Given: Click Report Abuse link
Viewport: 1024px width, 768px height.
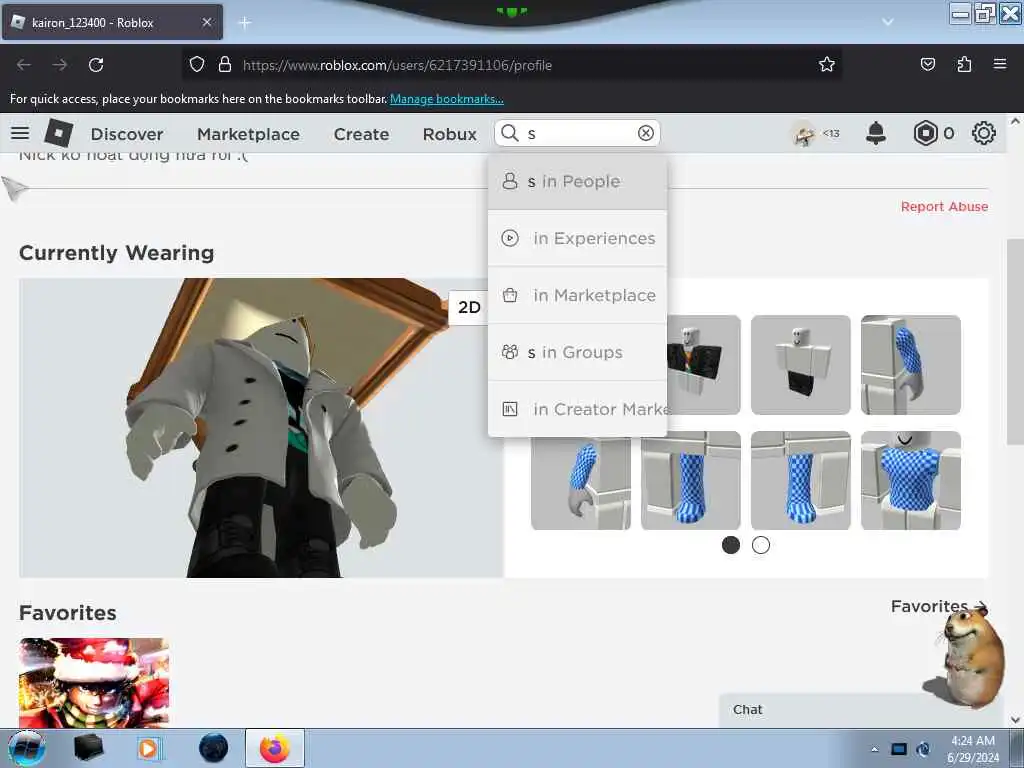Looking at the screenshot, I should tap(944, 206).
